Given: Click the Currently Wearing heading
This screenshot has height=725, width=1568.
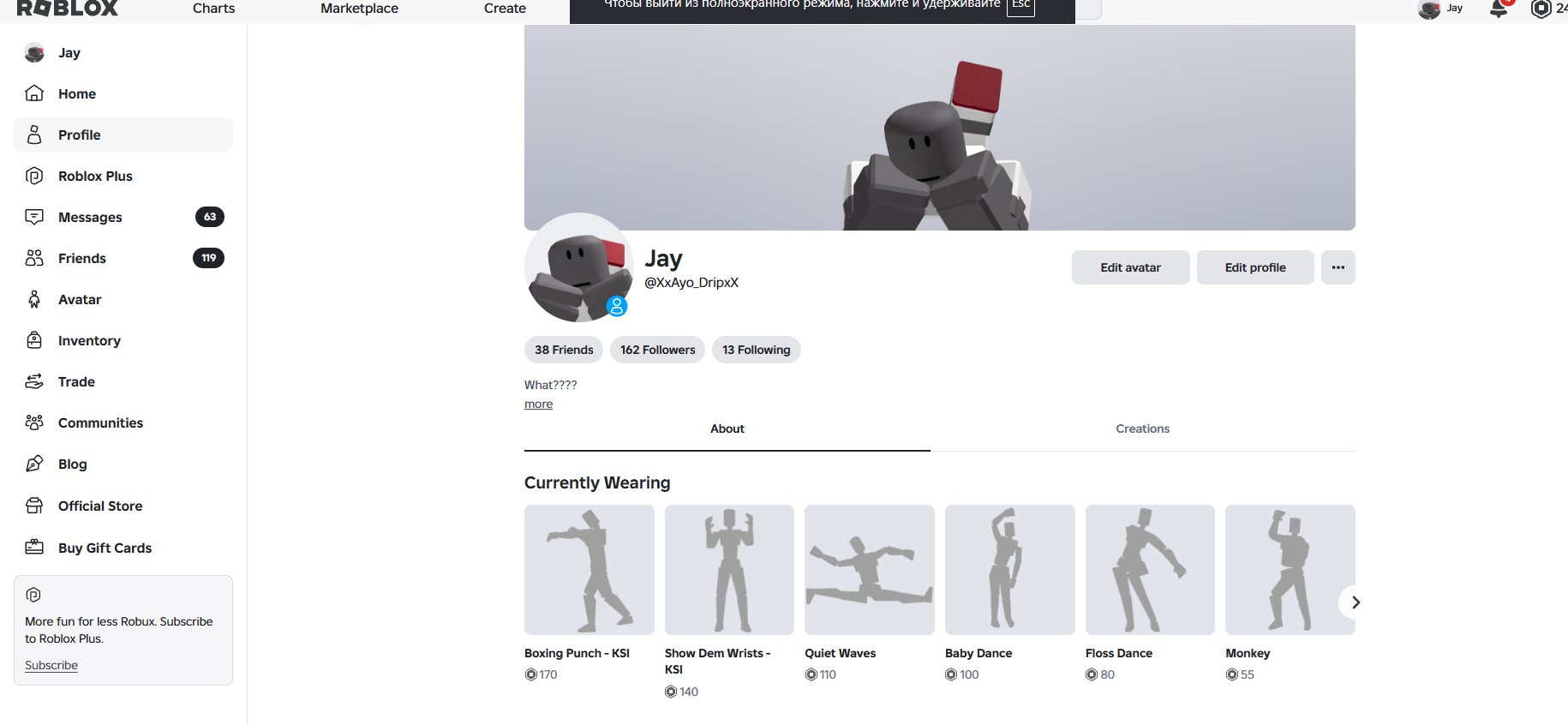Looking at the screenshot, I should coord(597,482).
